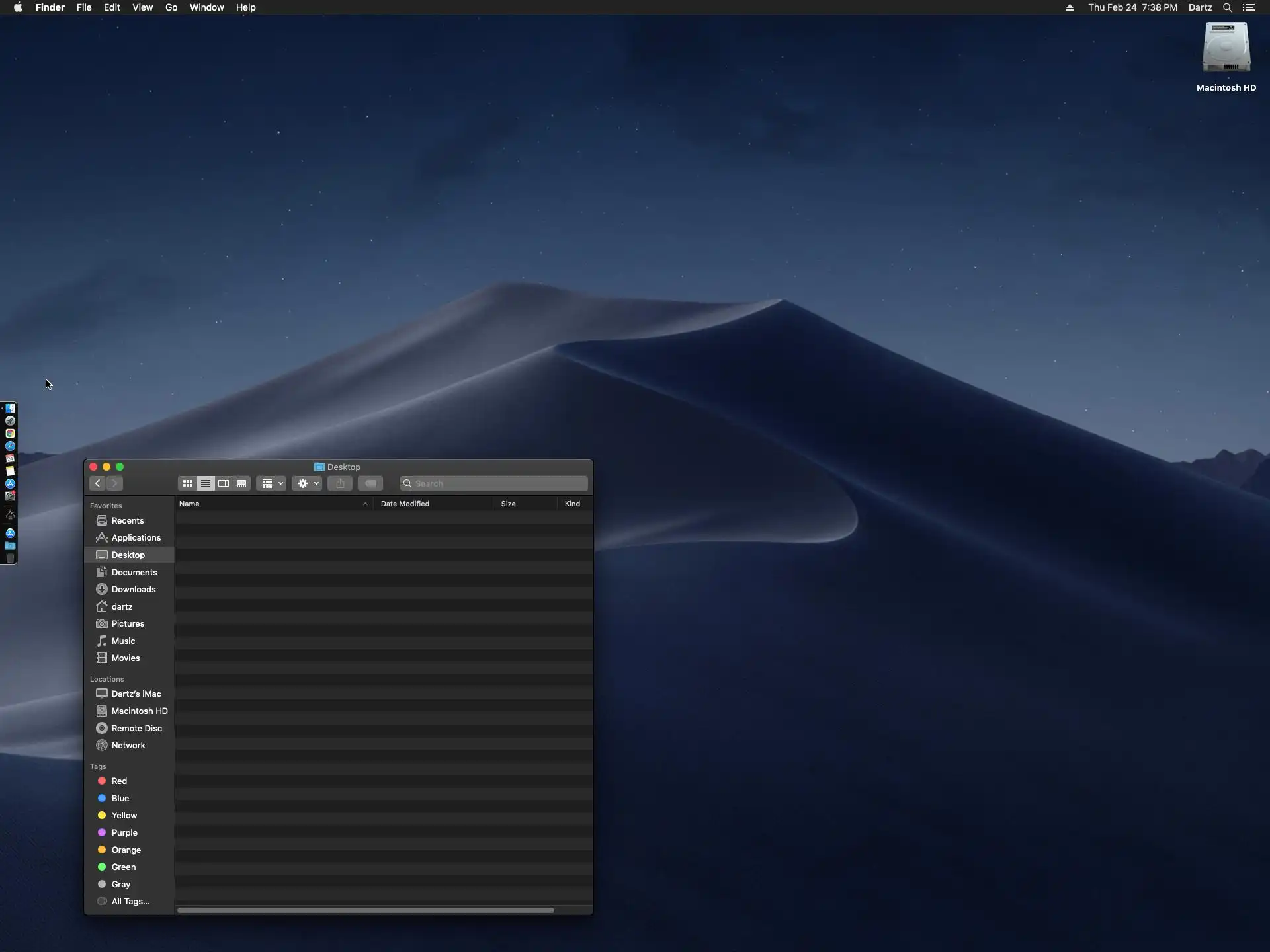Switch to icon view in Finder toolbar
Screen dimensions: 1270x952
coord(188,483)
